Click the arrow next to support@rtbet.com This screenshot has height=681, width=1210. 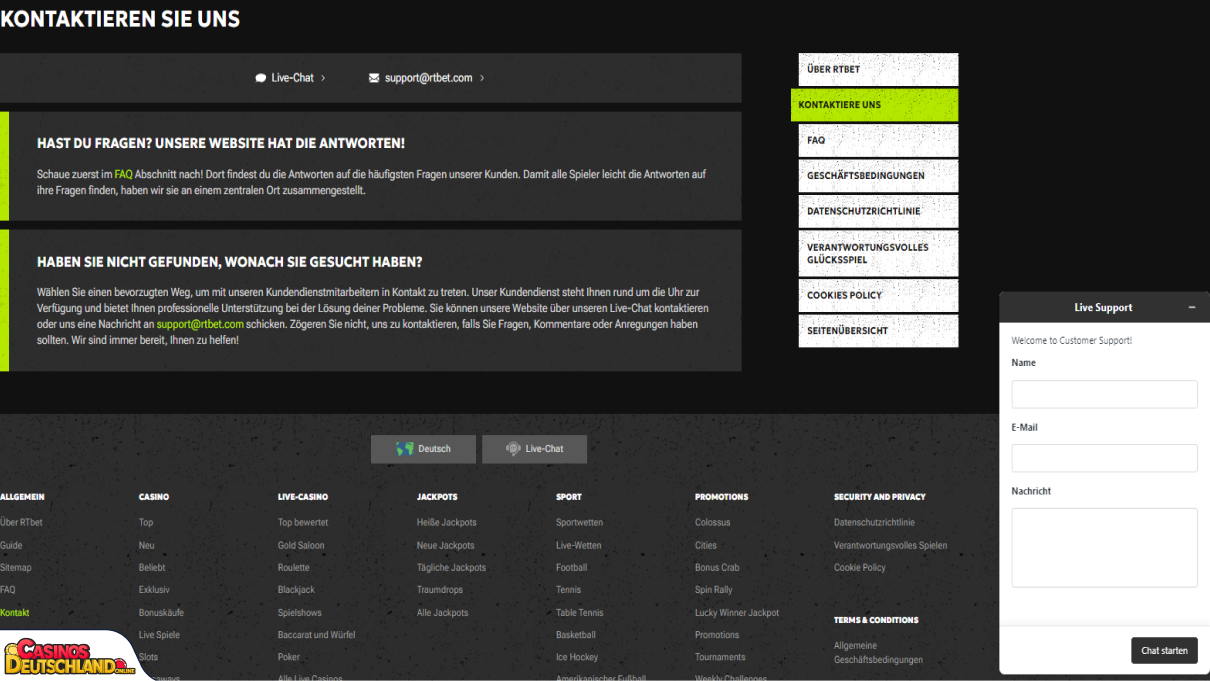pyautogui.click(x=482, y=78)
